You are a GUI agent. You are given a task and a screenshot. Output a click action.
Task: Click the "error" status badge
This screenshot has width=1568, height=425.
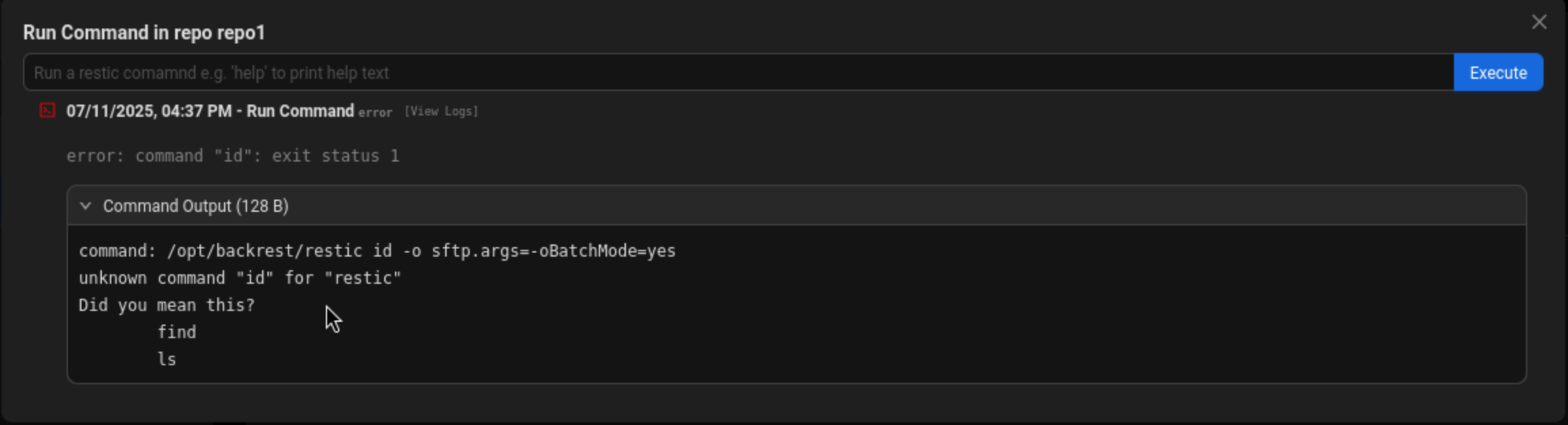pos(375,113)
